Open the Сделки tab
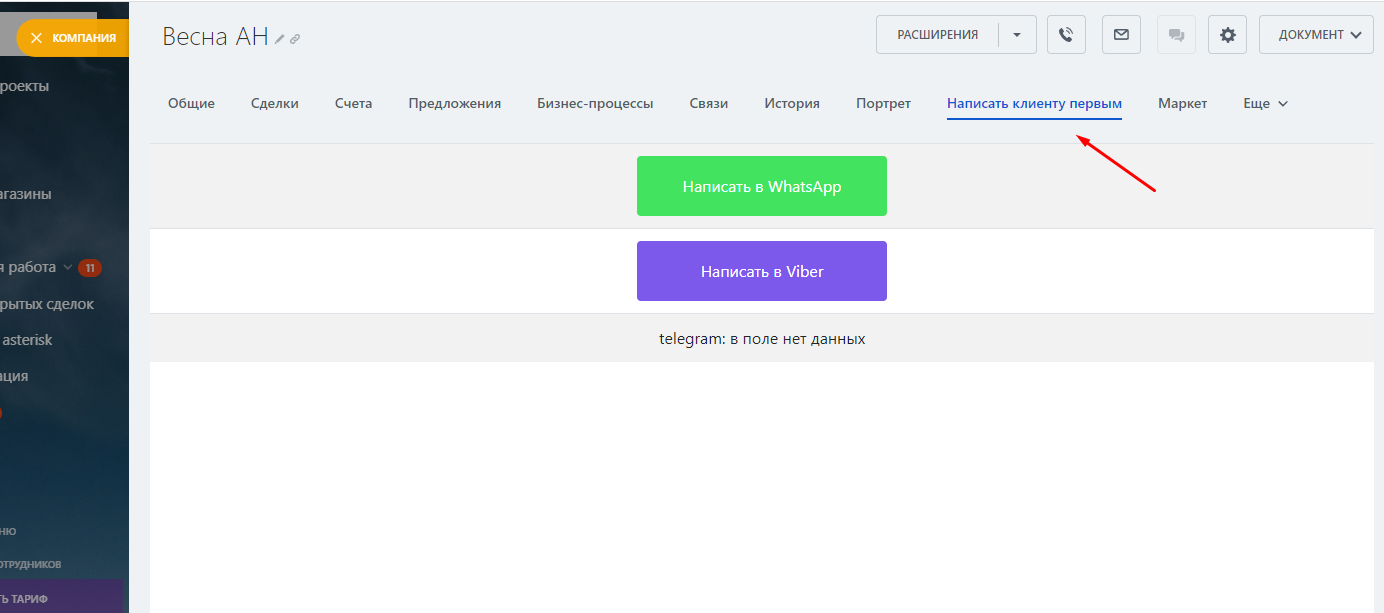Screen dimensions: 1384x613 (x=275, y=103)
